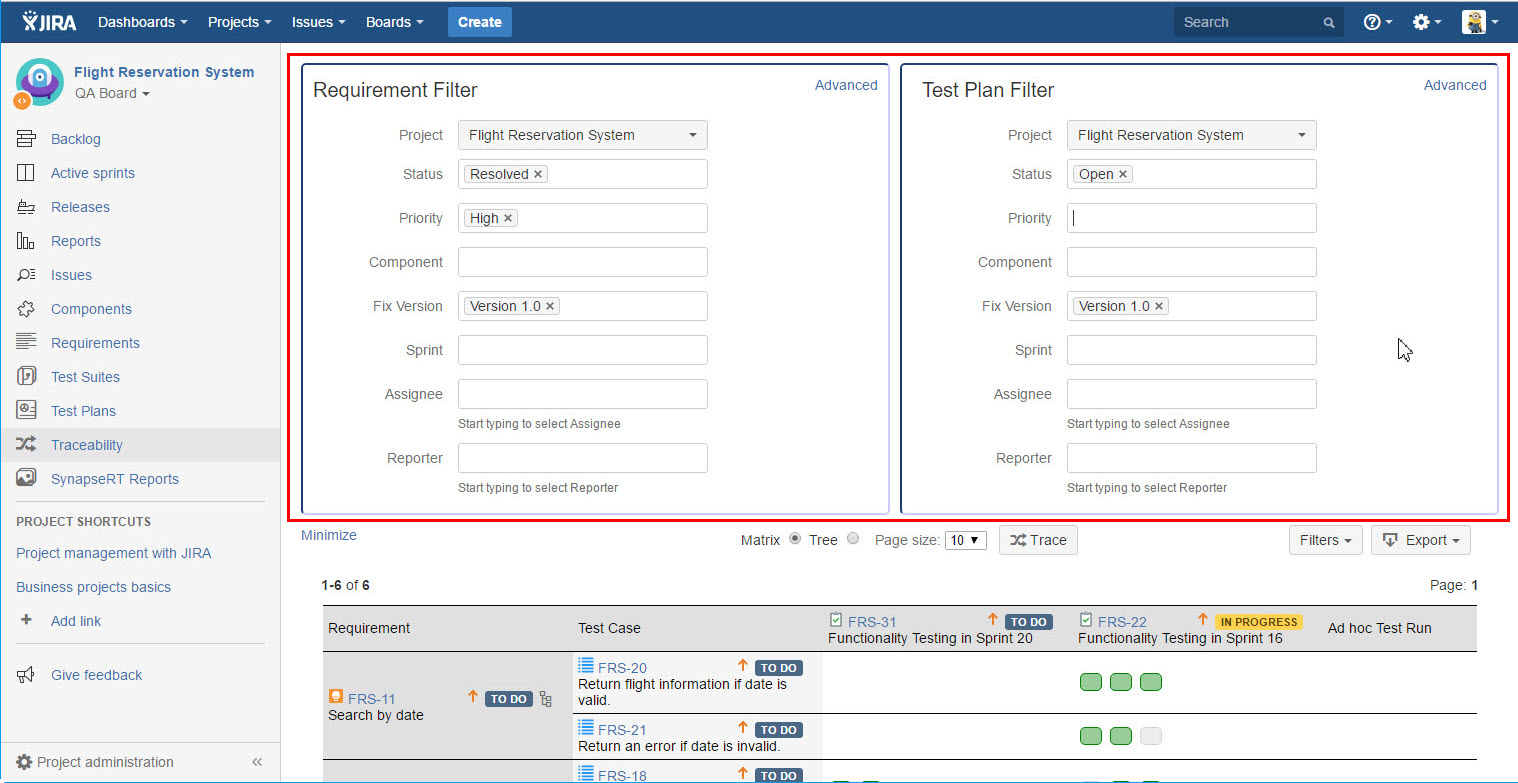Click the FRS-20 test case type icon

tap(586, 667)
